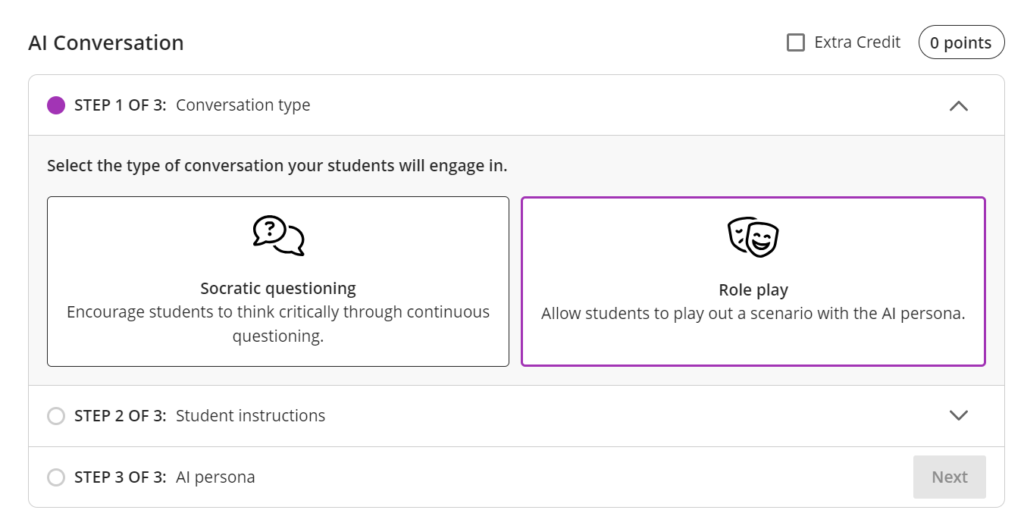Select the Step 2 empty circle indicator

click(56, 416)
